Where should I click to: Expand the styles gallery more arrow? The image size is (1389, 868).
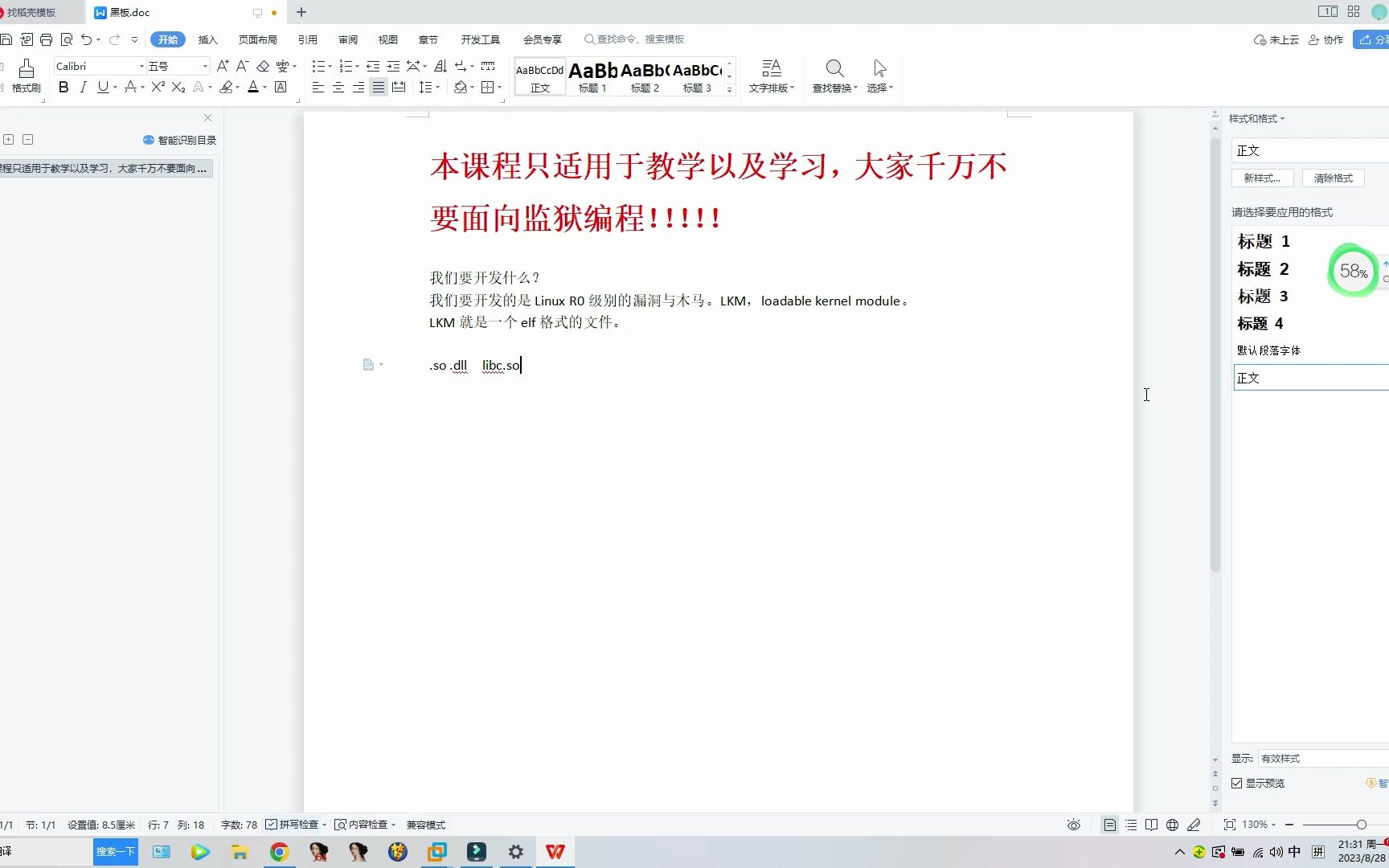point(729,89)
